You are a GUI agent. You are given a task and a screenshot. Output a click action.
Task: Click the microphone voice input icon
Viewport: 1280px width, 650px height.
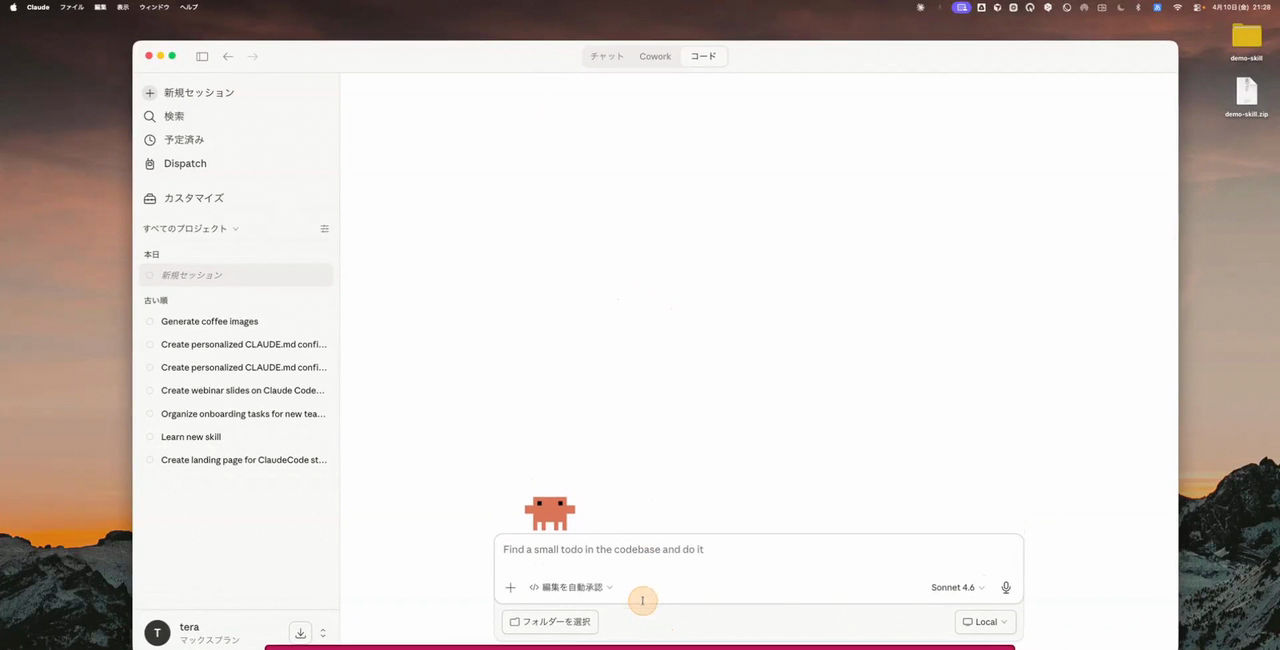[1006, 588]
